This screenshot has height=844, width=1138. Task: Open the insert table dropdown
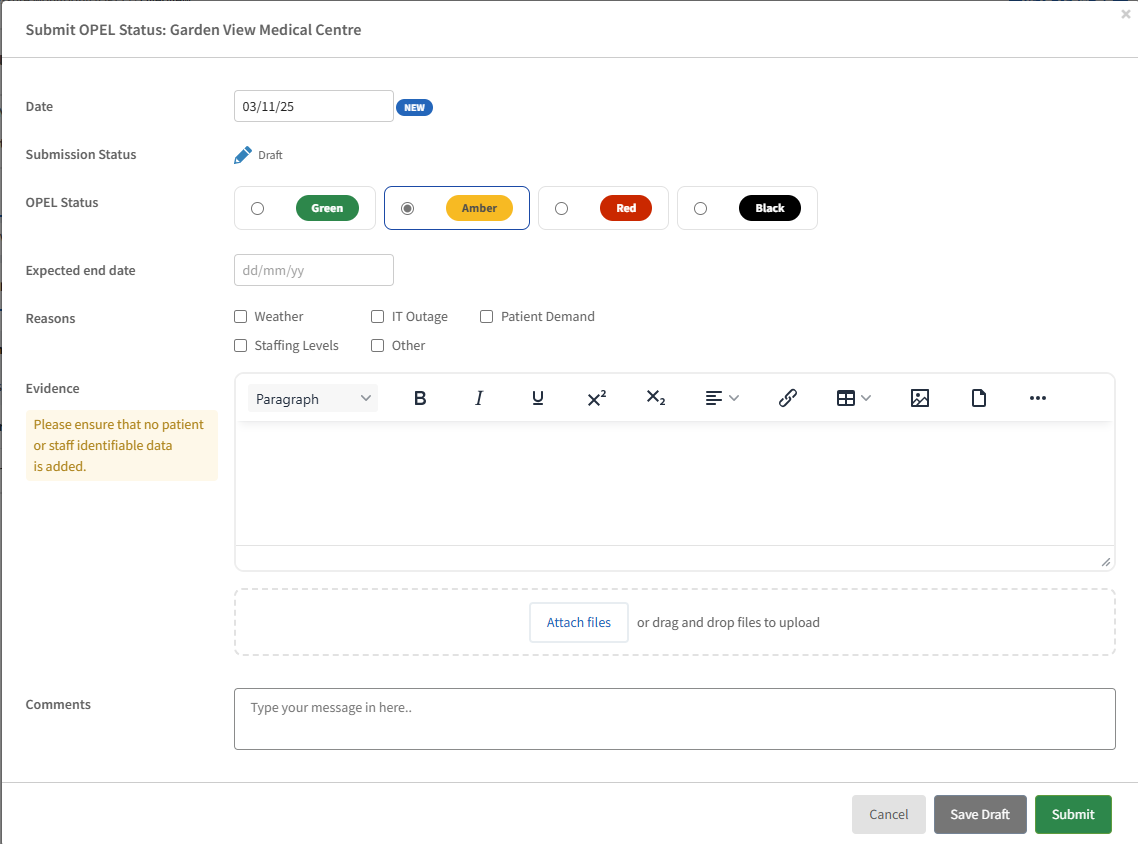click(854, 398)
